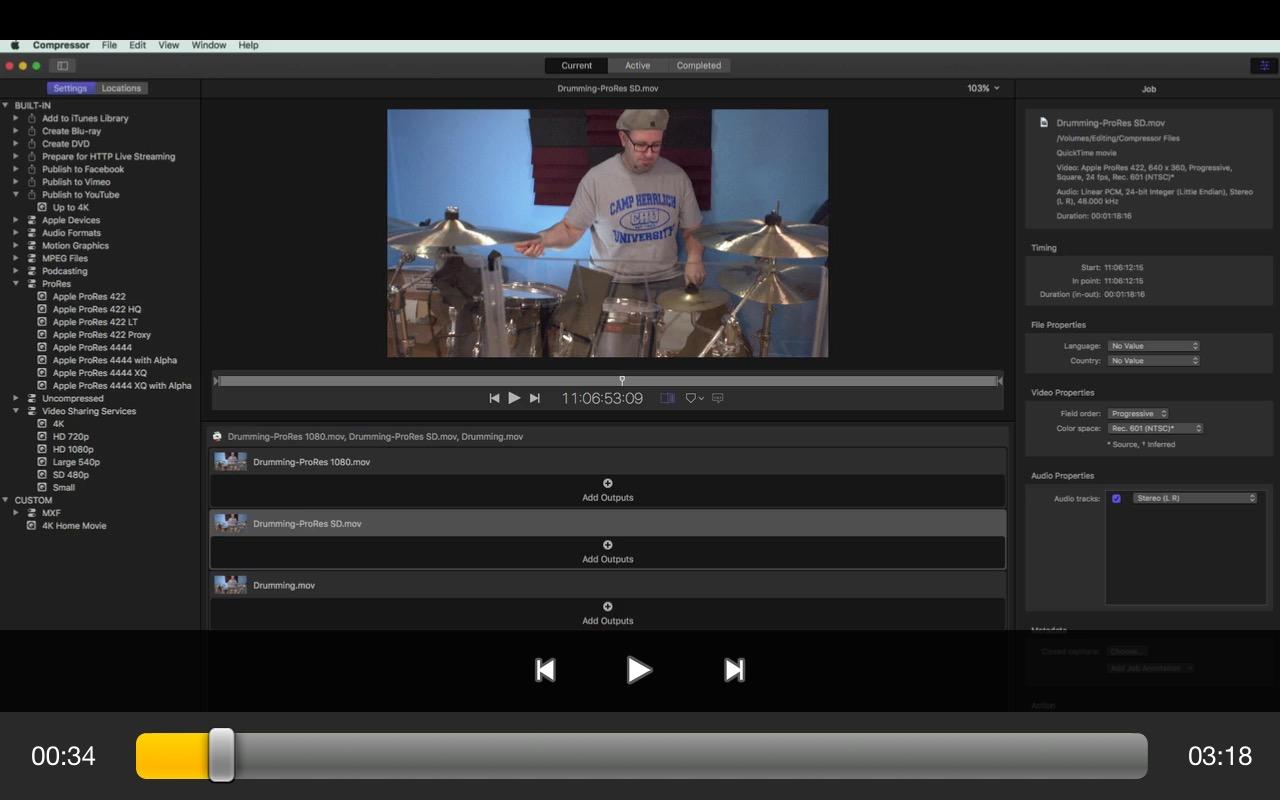
Task: Click the HD 1080p setting icon
Action: coord(42,449)
